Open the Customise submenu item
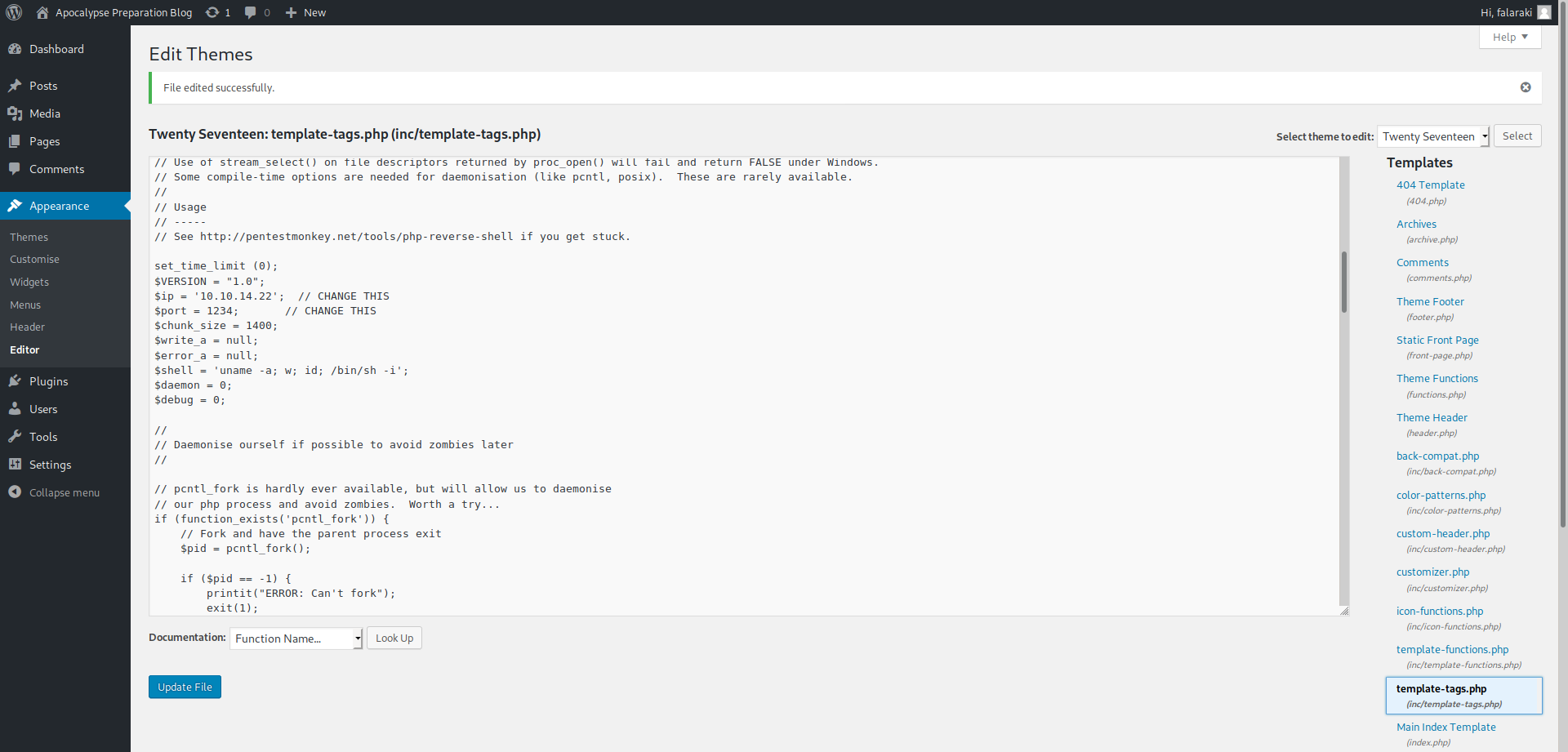Viewport: 1568px width, 752px height. pyautogui.click(x=34, y=259)
